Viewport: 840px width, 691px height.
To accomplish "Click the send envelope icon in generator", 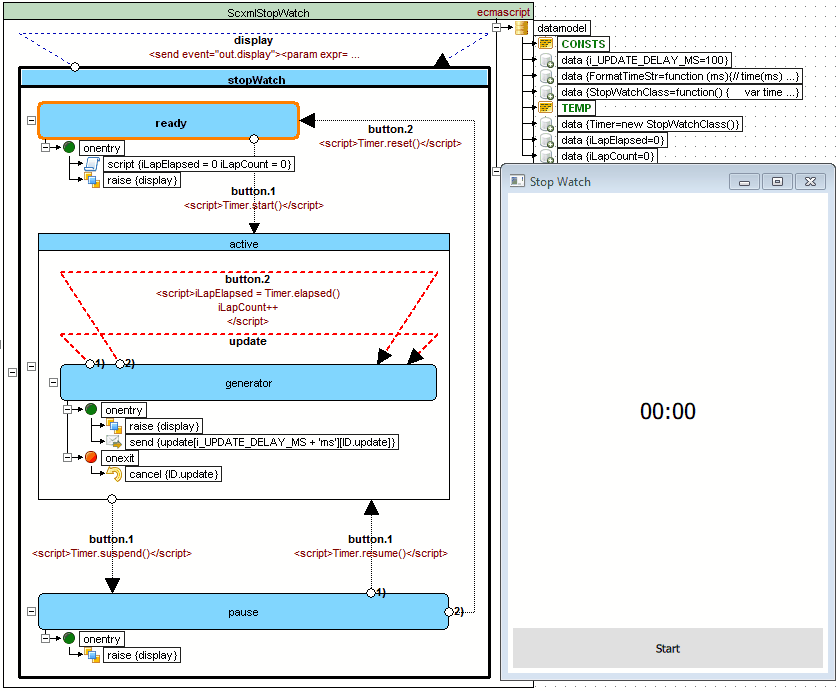I will pos(114,441).
